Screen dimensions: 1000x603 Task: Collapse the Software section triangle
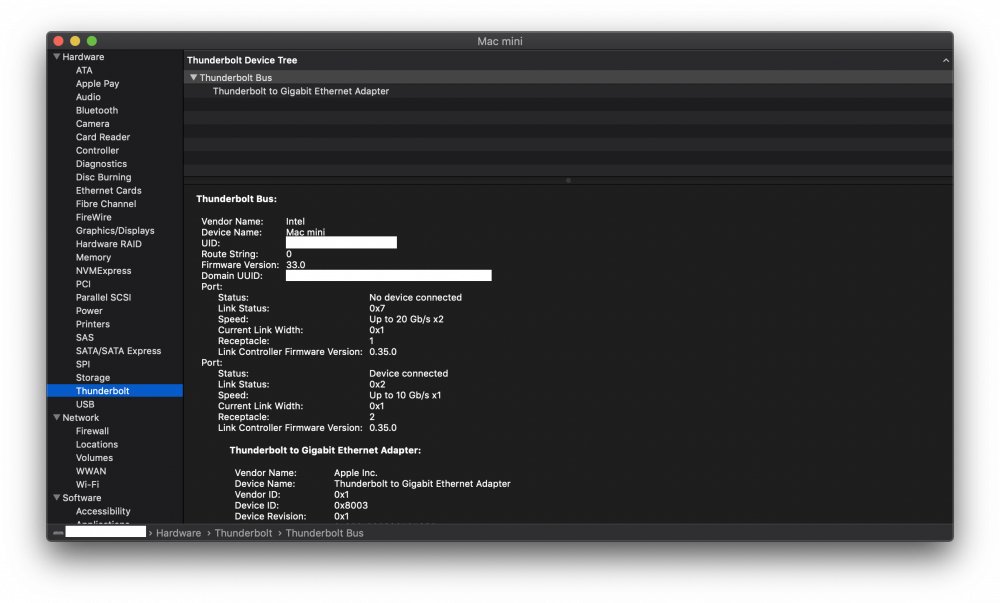(57, 497)
